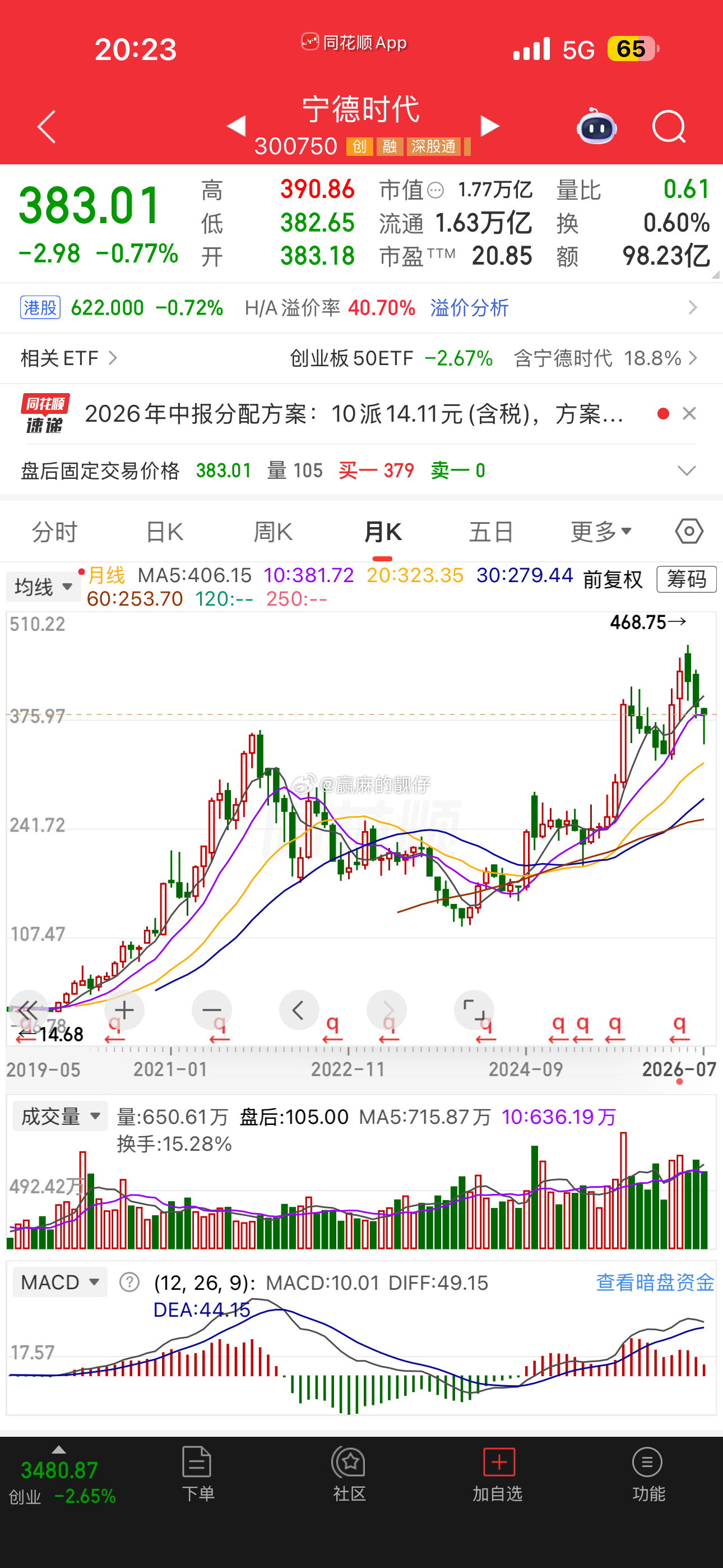Tap the battery indicator showing 65
This screenshot has height=1568, width=723.
(x=633, y=49)
